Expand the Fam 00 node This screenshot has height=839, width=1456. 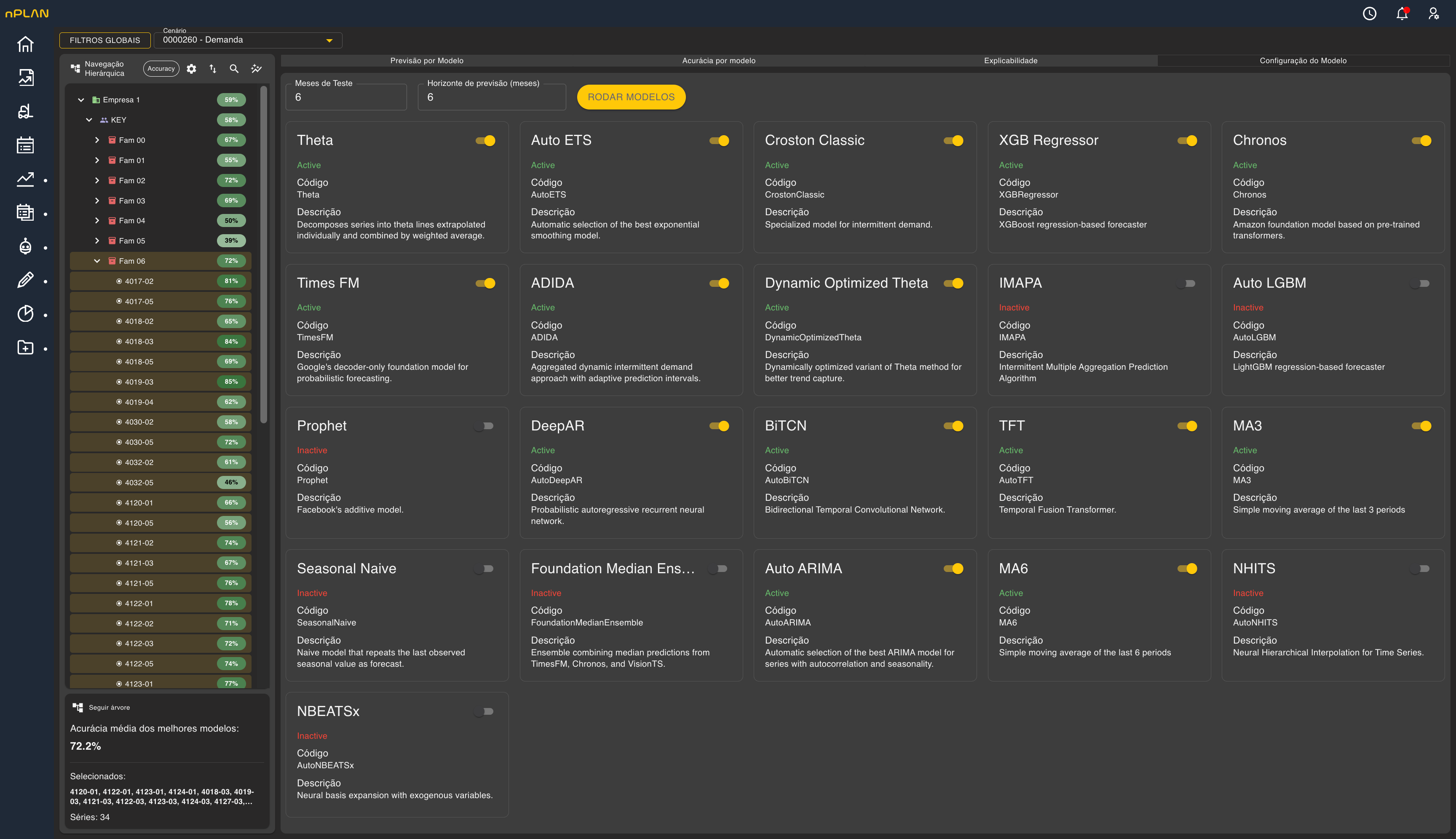(97, 140)
